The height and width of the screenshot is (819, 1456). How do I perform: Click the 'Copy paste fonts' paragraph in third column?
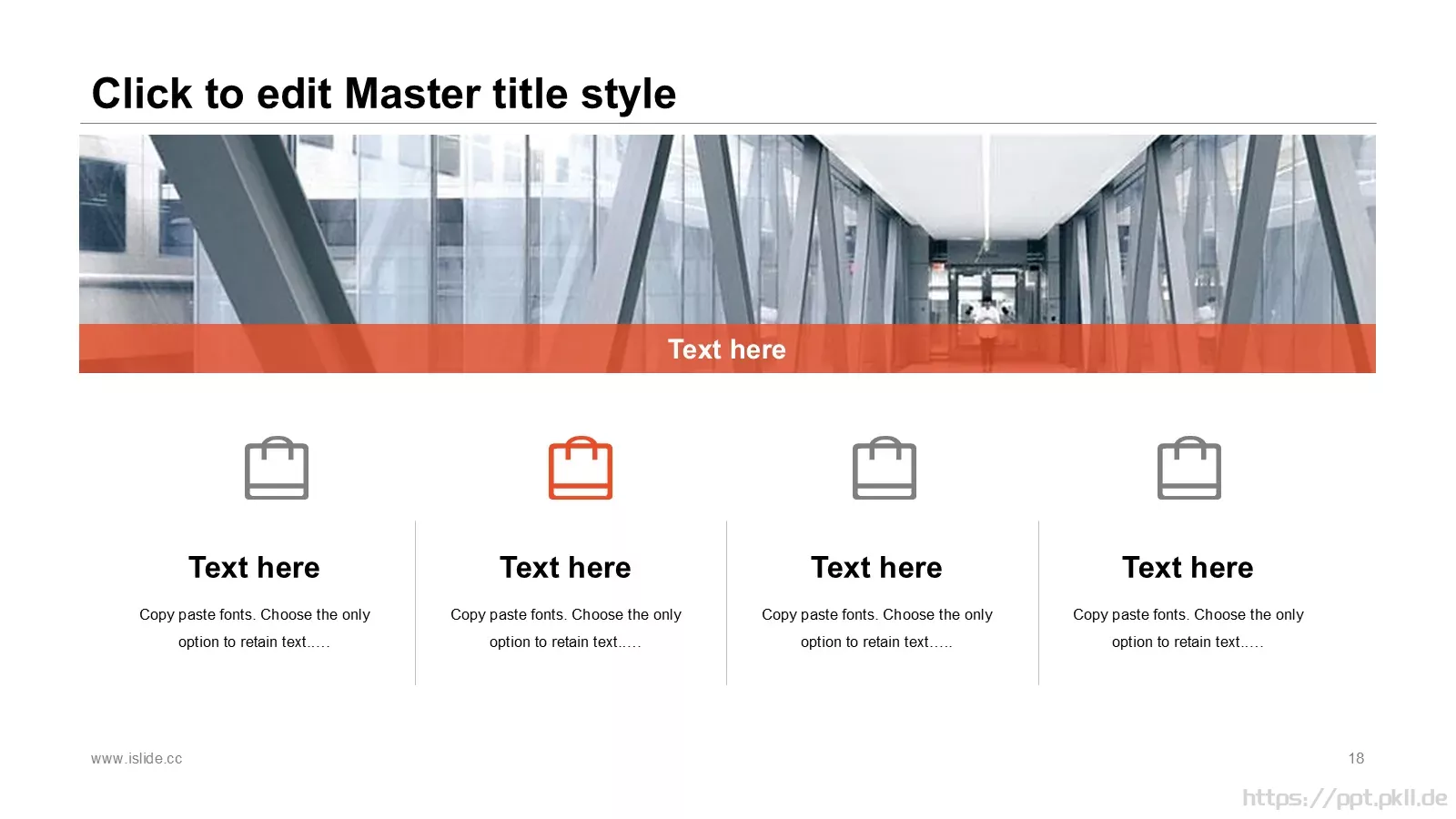(x=877, y=628)
